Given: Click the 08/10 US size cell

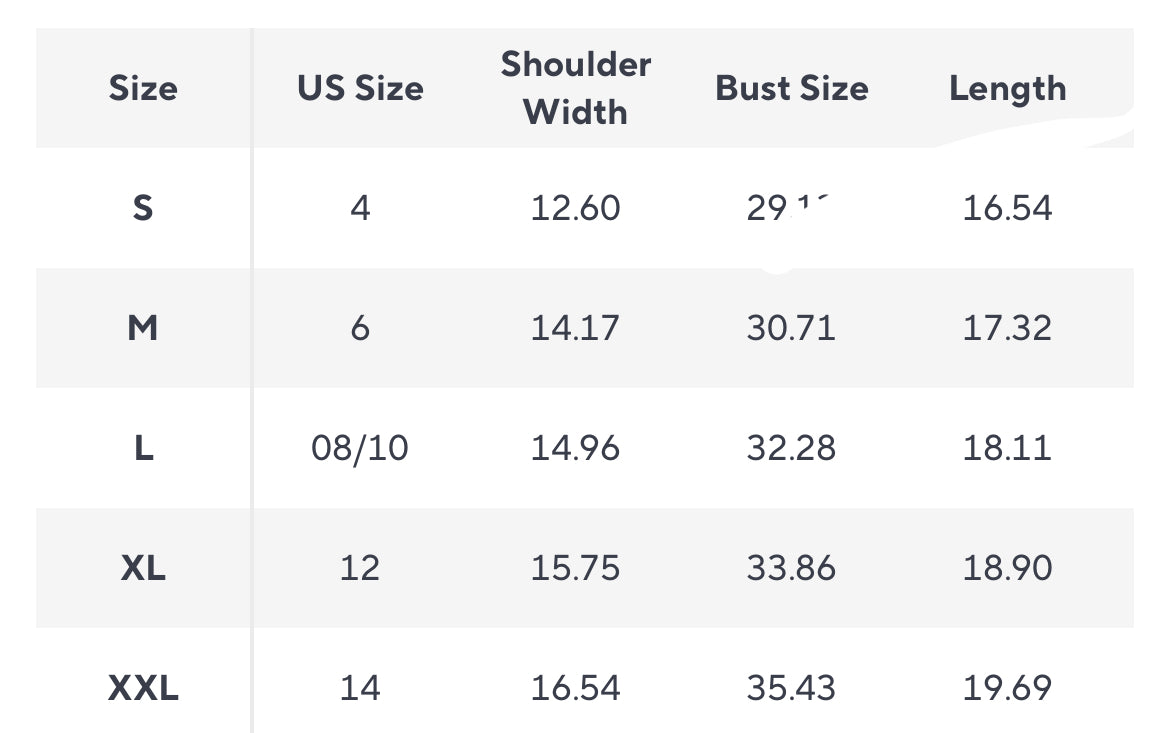Looking at the screenshot, I should click(360, 448).
